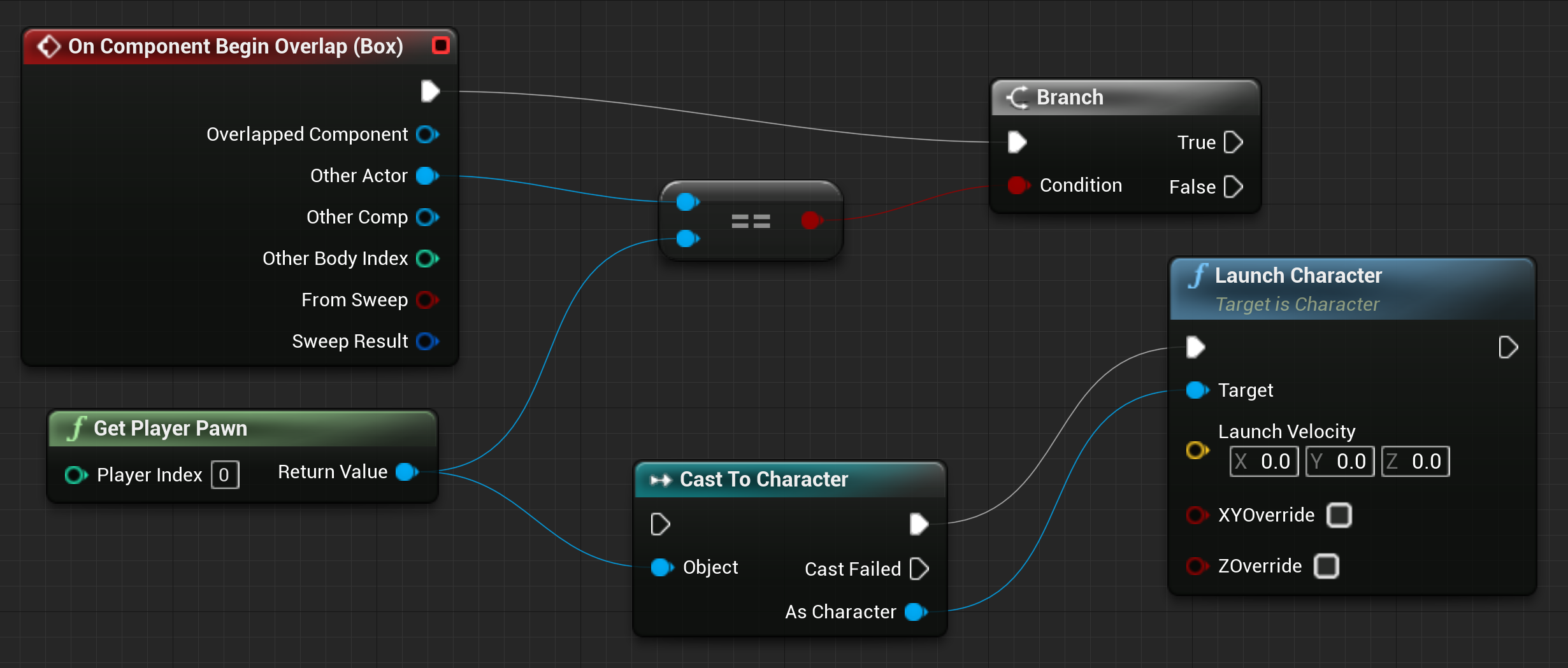1568x668 pixels.
Task: Click the cast arrow icon on Cast To Character
Action: point(659,479)
